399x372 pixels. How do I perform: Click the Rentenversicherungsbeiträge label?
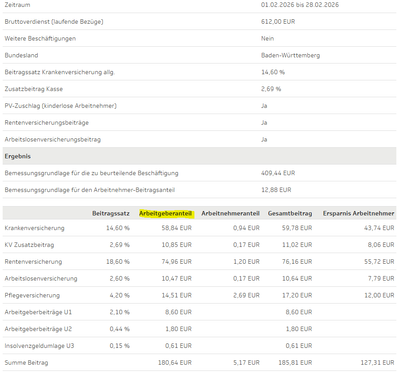[x=47, y=123]
